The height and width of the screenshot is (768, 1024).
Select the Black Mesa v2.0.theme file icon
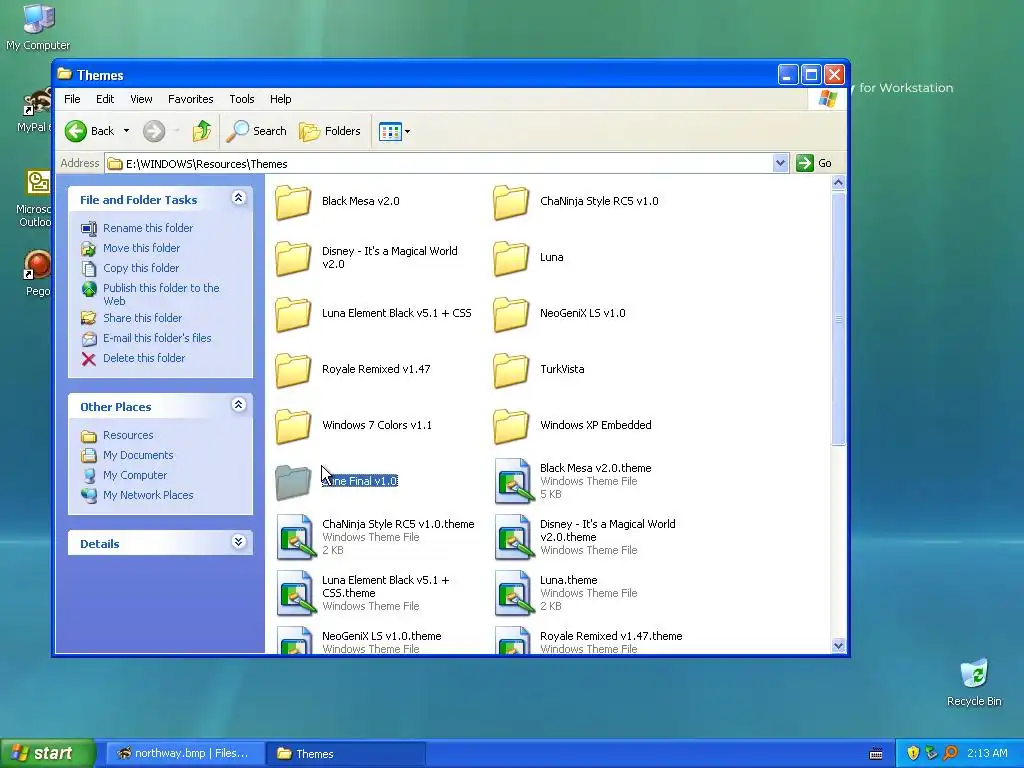pos(513,481)
